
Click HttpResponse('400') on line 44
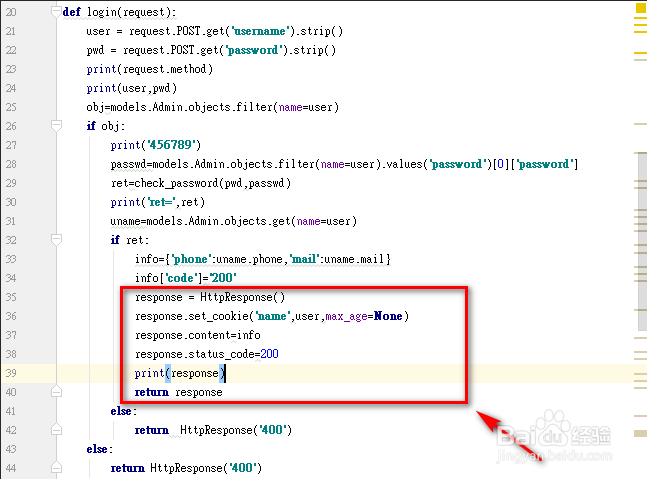[206, 468]
